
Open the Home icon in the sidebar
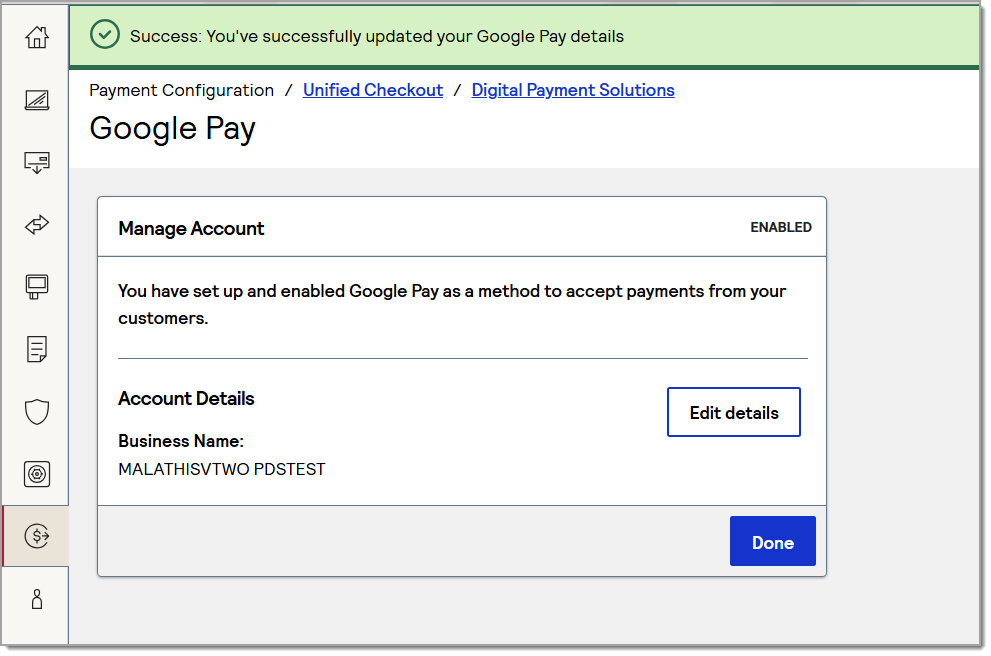click(37, 37)
